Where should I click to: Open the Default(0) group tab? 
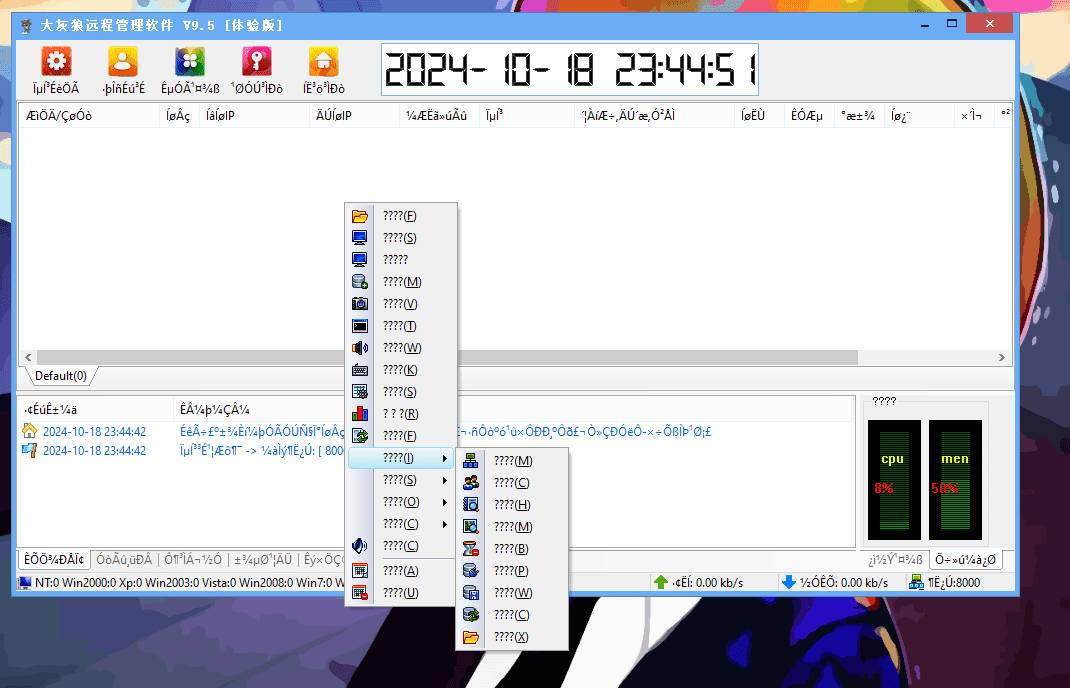point(61,376)
